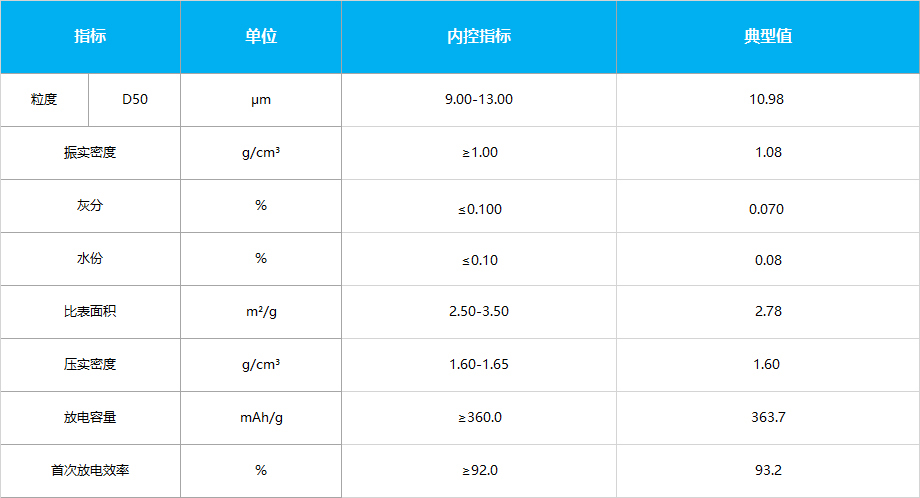The image size is (920, 498).
Task: Select the 粒度 cell
Action: [x=44, y=100]
